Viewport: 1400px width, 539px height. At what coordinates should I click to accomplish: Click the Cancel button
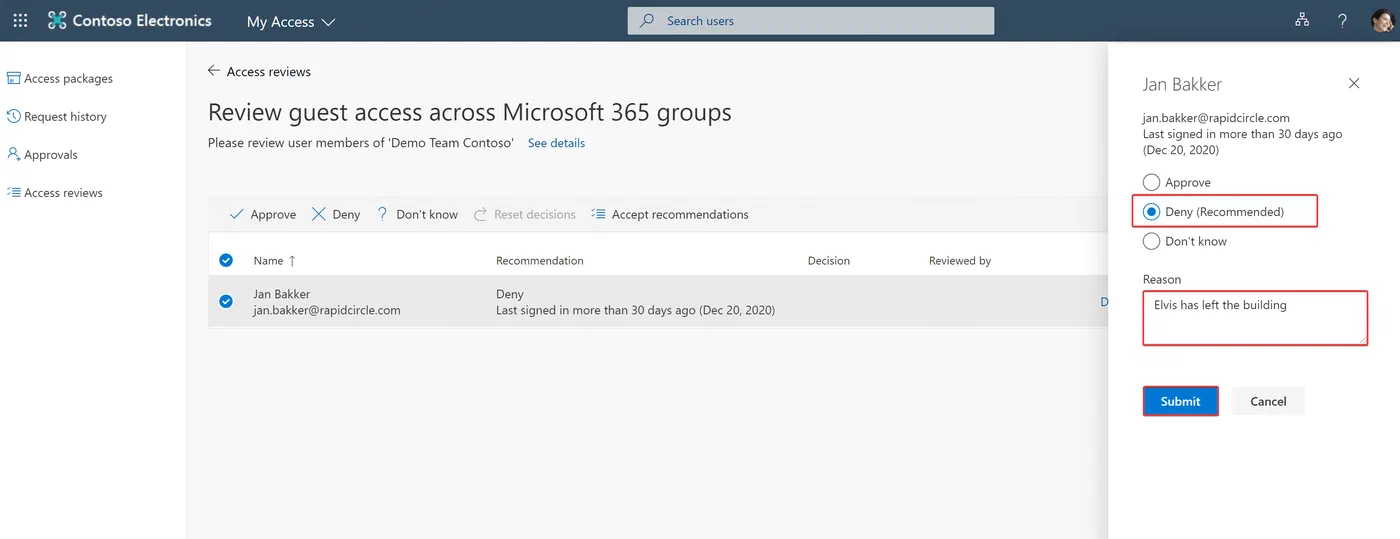(1268, 401)
